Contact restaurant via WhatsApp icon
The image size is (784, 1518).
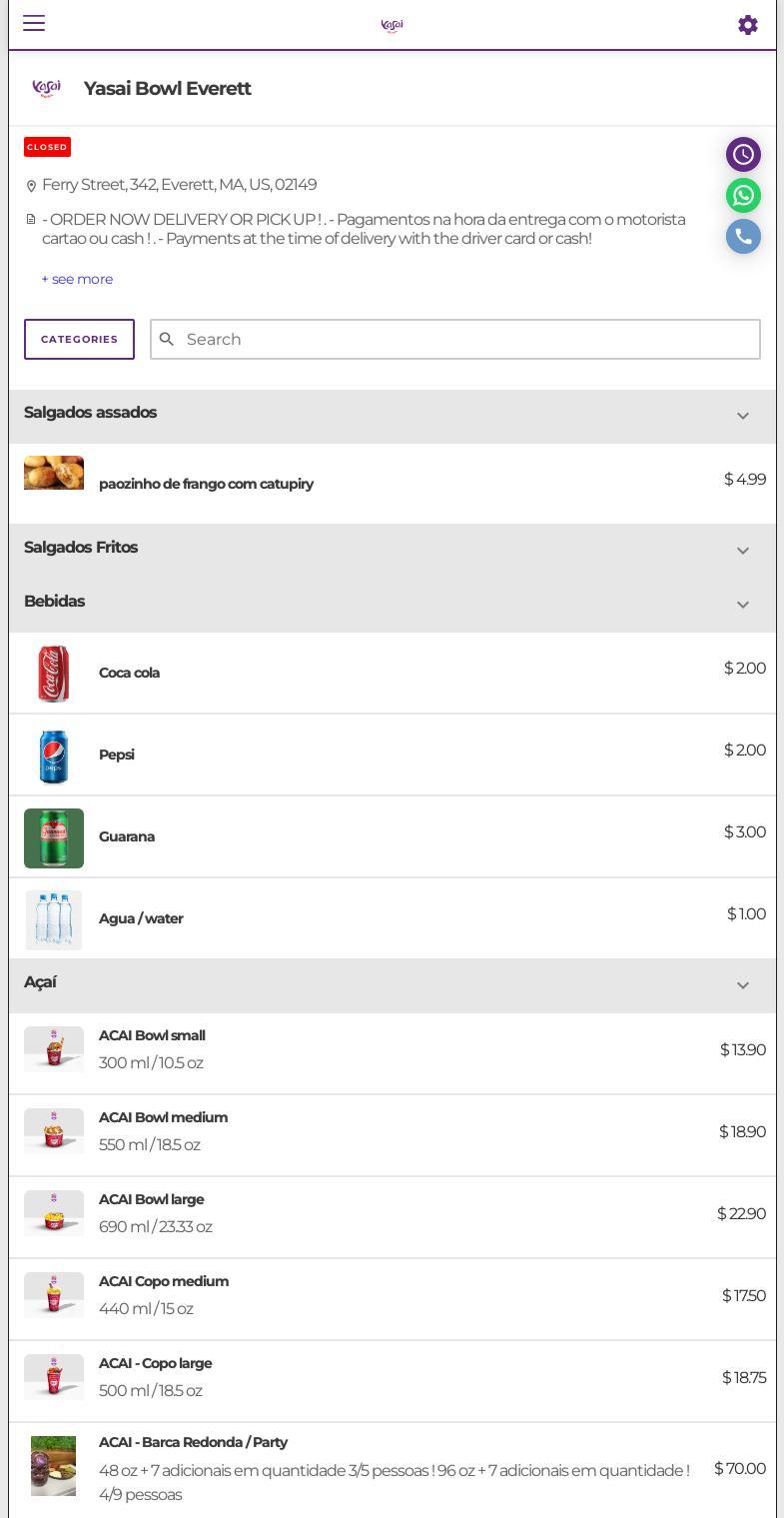click(x=743, y=196)
